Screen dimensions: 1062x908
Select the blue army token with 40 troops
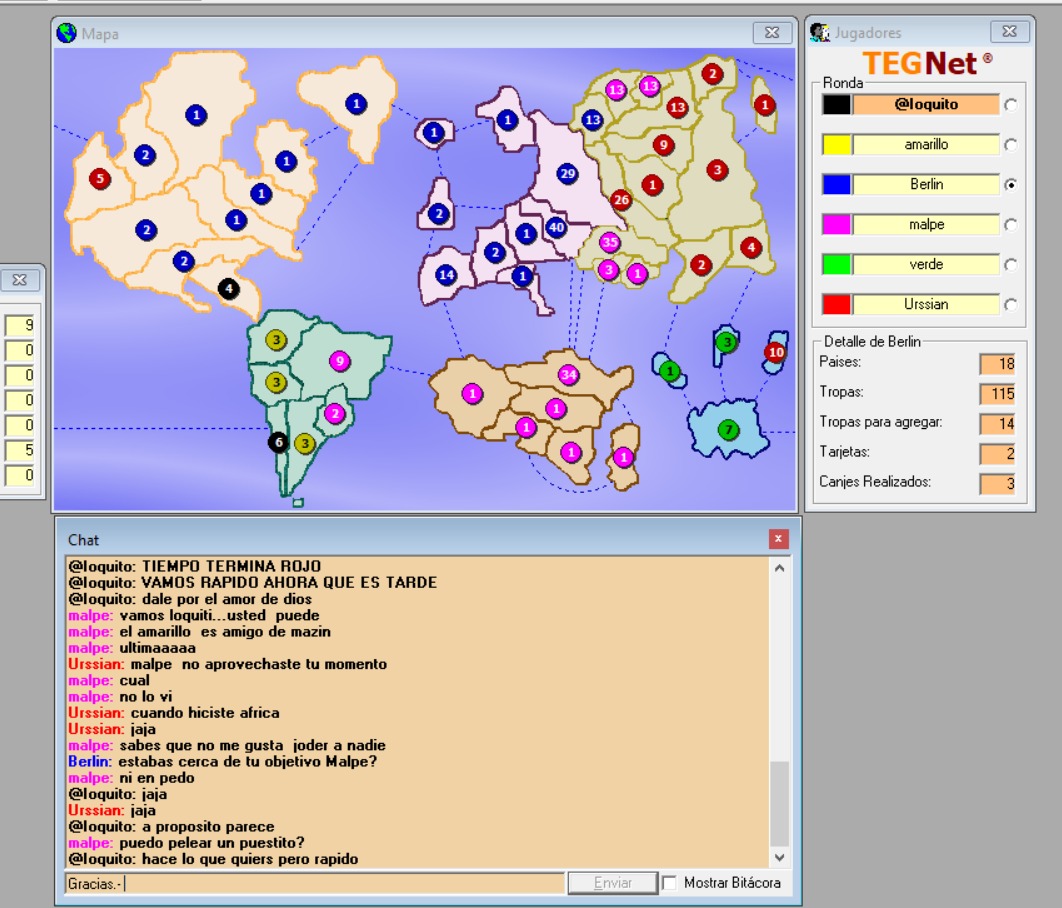(x=556, y=228)
